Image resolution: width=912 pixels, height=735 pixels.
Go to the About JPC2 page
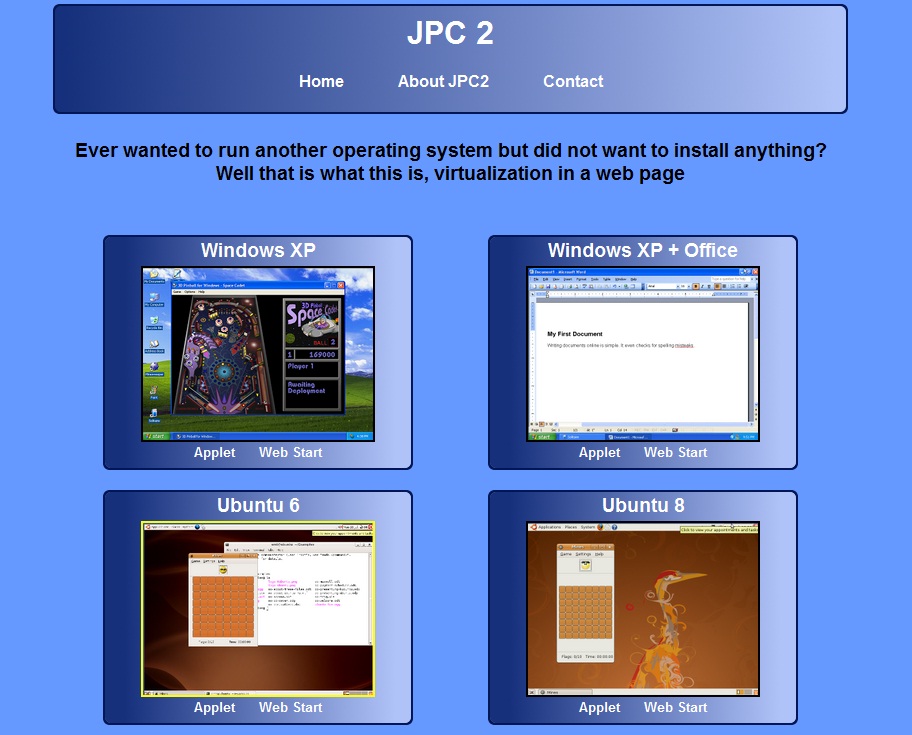tap(443, 81)
